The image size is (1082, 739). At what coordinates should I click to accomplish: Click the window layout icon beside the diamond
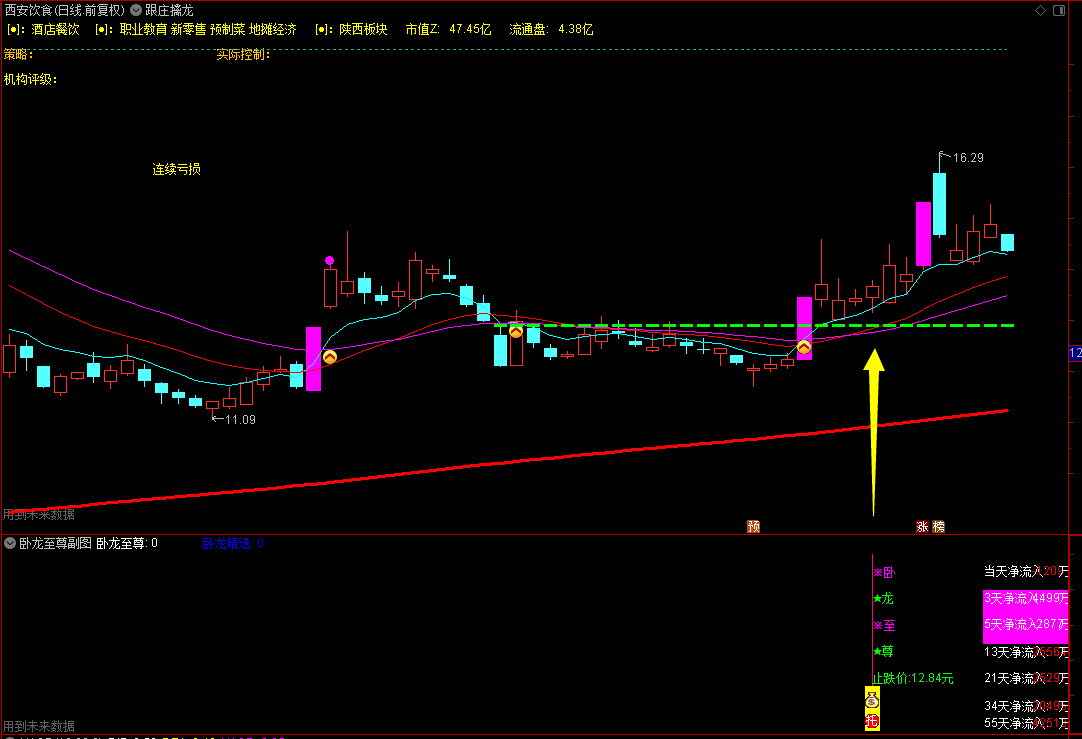click(1059, 10)
